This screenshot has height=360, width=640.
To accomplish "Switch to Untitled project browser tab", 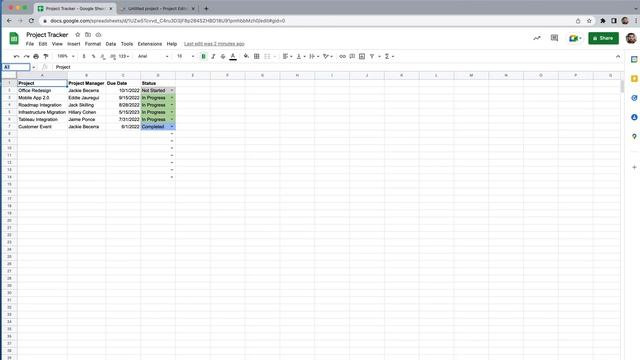I will [x=157, y=8].
